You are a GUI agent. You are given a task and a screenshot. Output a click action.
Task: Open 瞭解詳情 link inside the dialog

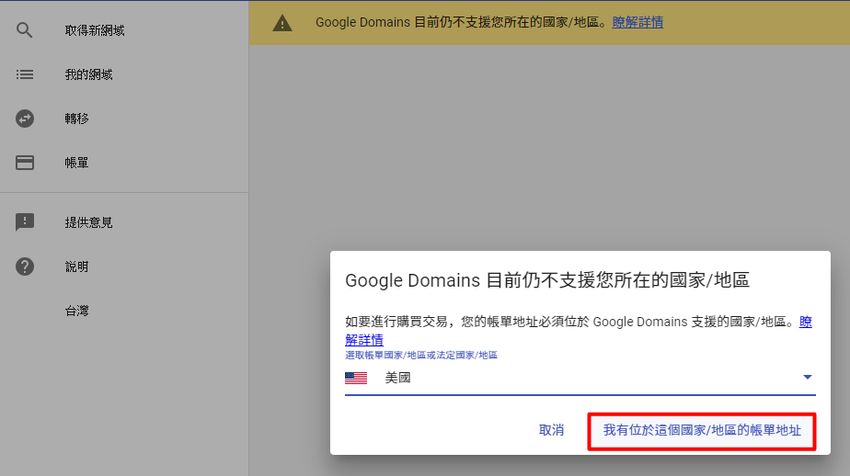(364, 340)
